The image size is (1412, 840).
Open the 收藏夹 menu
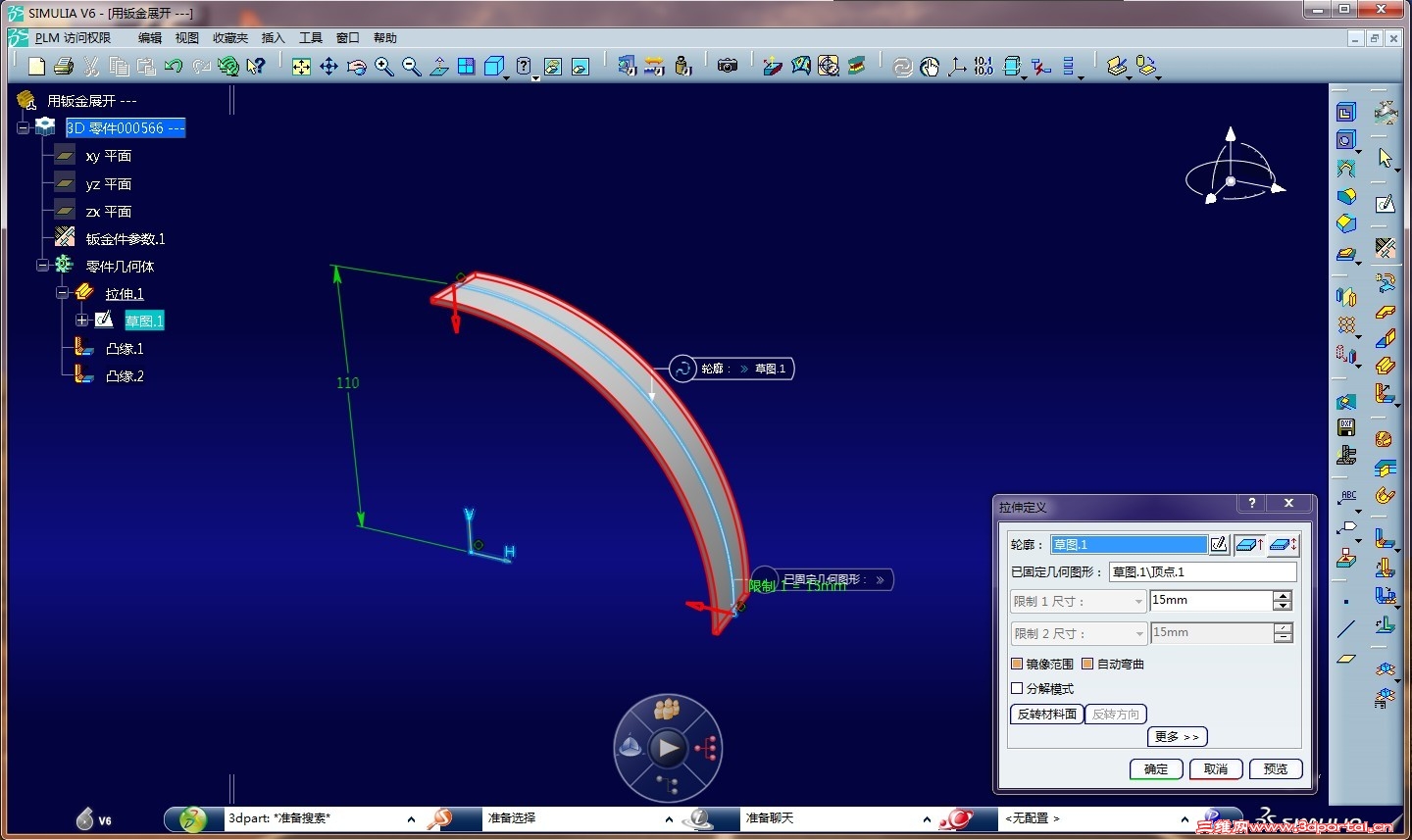[230, 38]
